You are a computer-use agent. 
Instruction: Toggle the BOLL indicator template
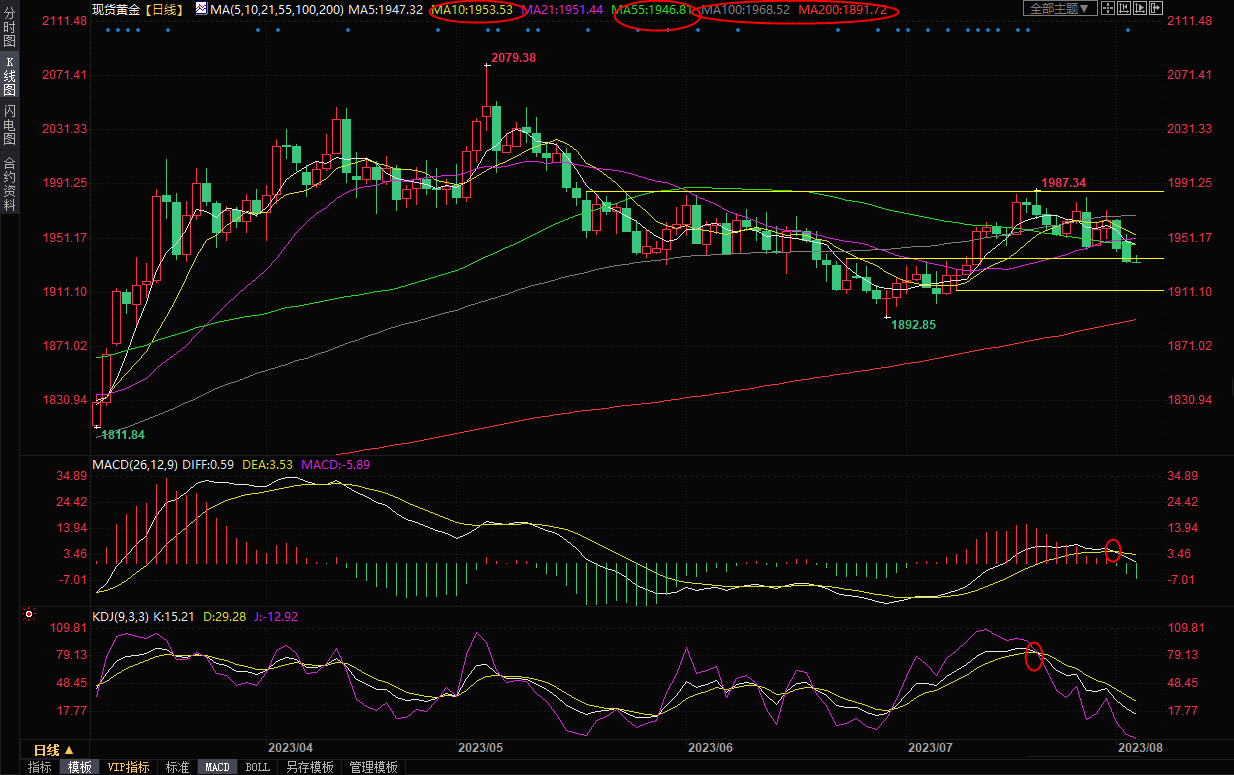click(x=257, y=767)
